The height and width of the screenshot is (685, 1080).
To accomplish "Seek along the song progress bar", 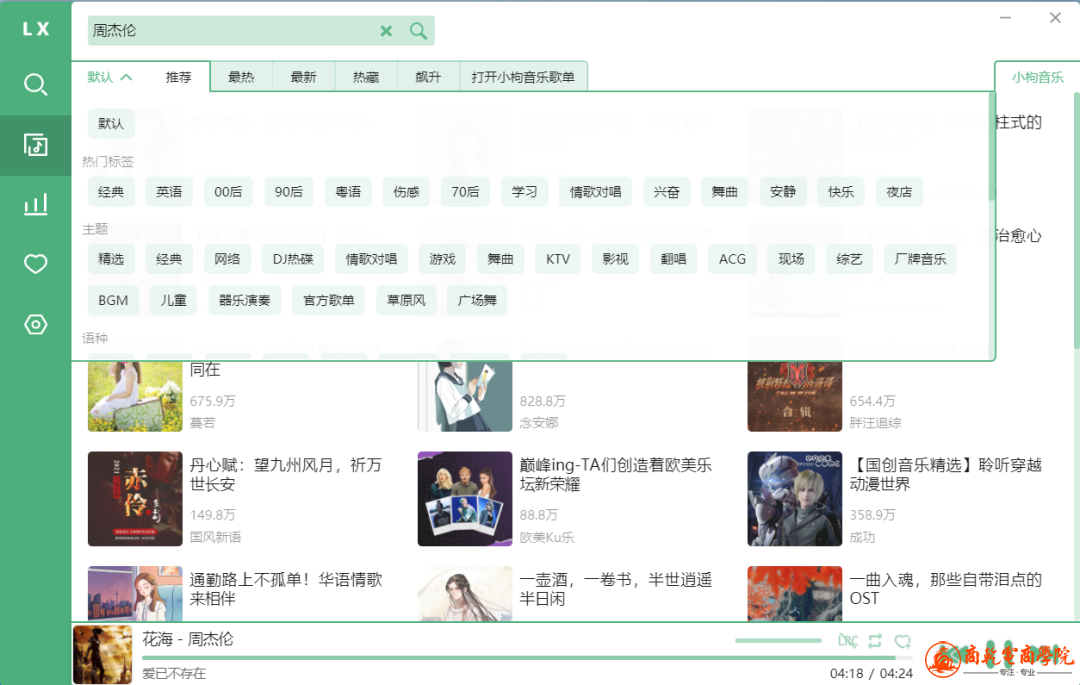I will (x=527, y=658).
